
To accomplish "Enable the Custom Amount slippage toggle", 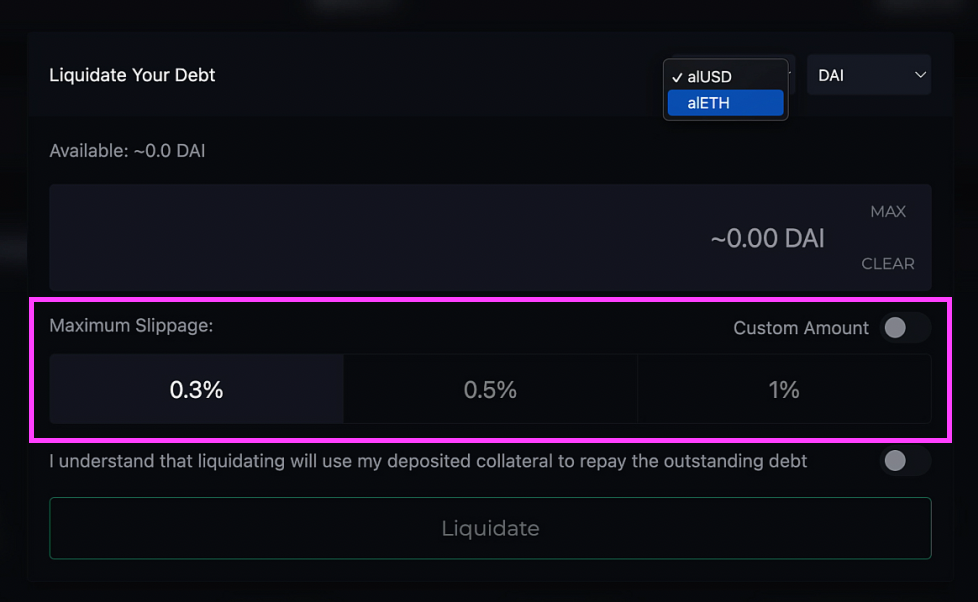I will tap(905, 328).
